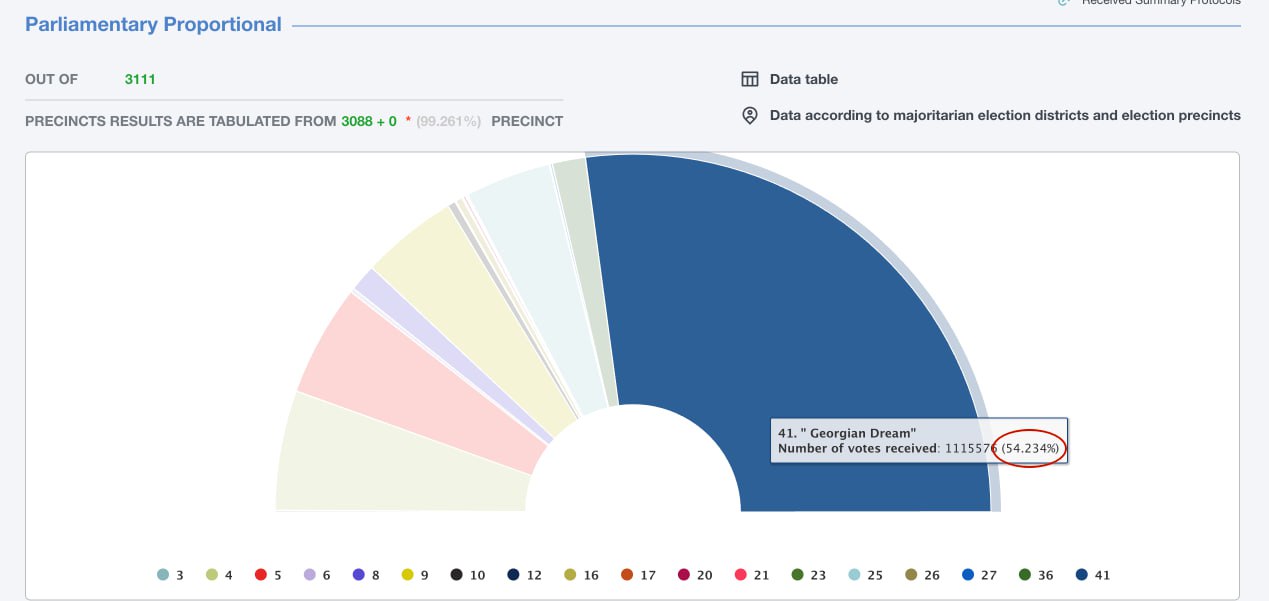Click the legend dot for party 9
1269x601 pixels.
point(408,575)
